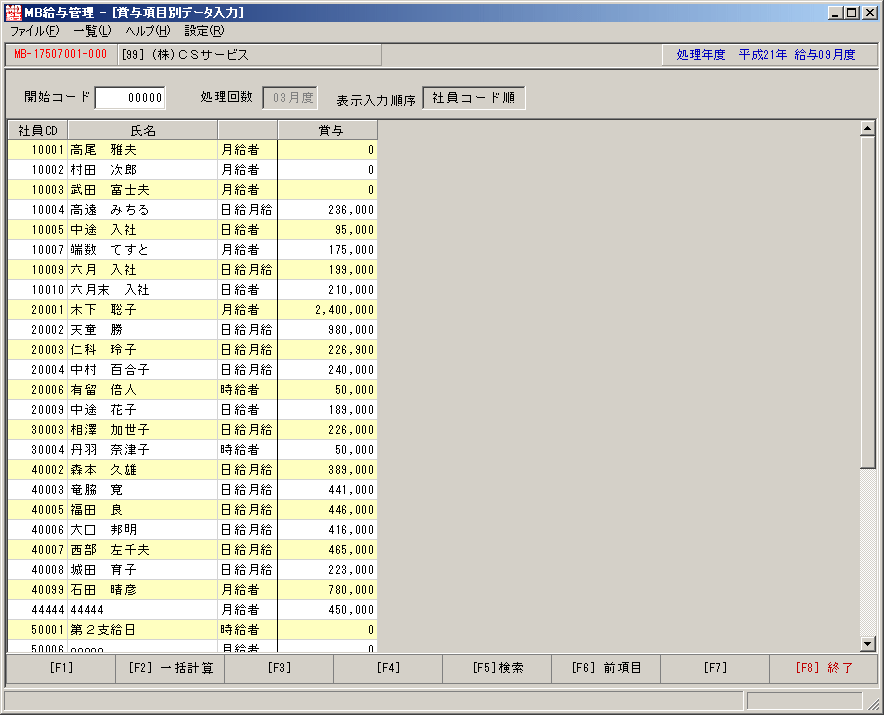Select the 780,000 bonus cell
The width and height of the screenshot is (884, 715).
pos(328,590)
